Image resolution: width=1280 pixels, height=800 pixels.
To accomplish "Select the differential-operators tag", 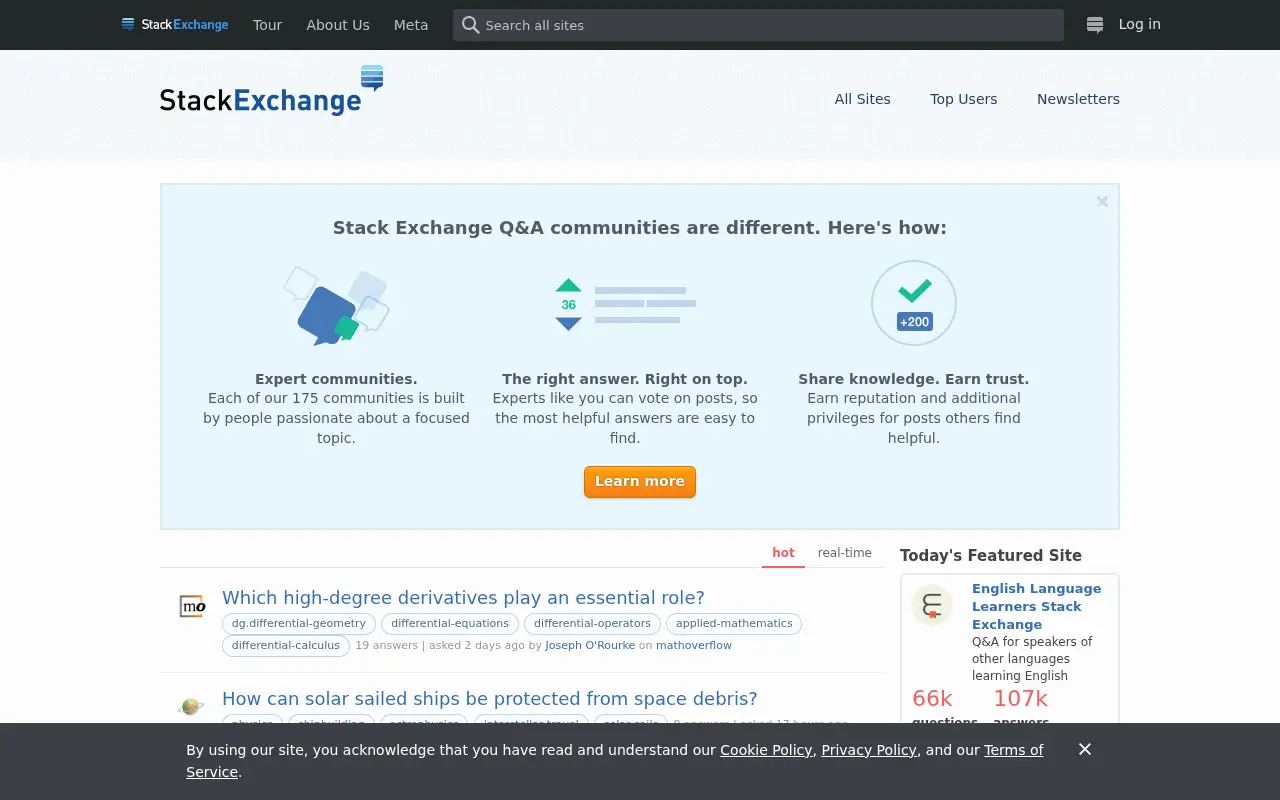I will 592,624.
